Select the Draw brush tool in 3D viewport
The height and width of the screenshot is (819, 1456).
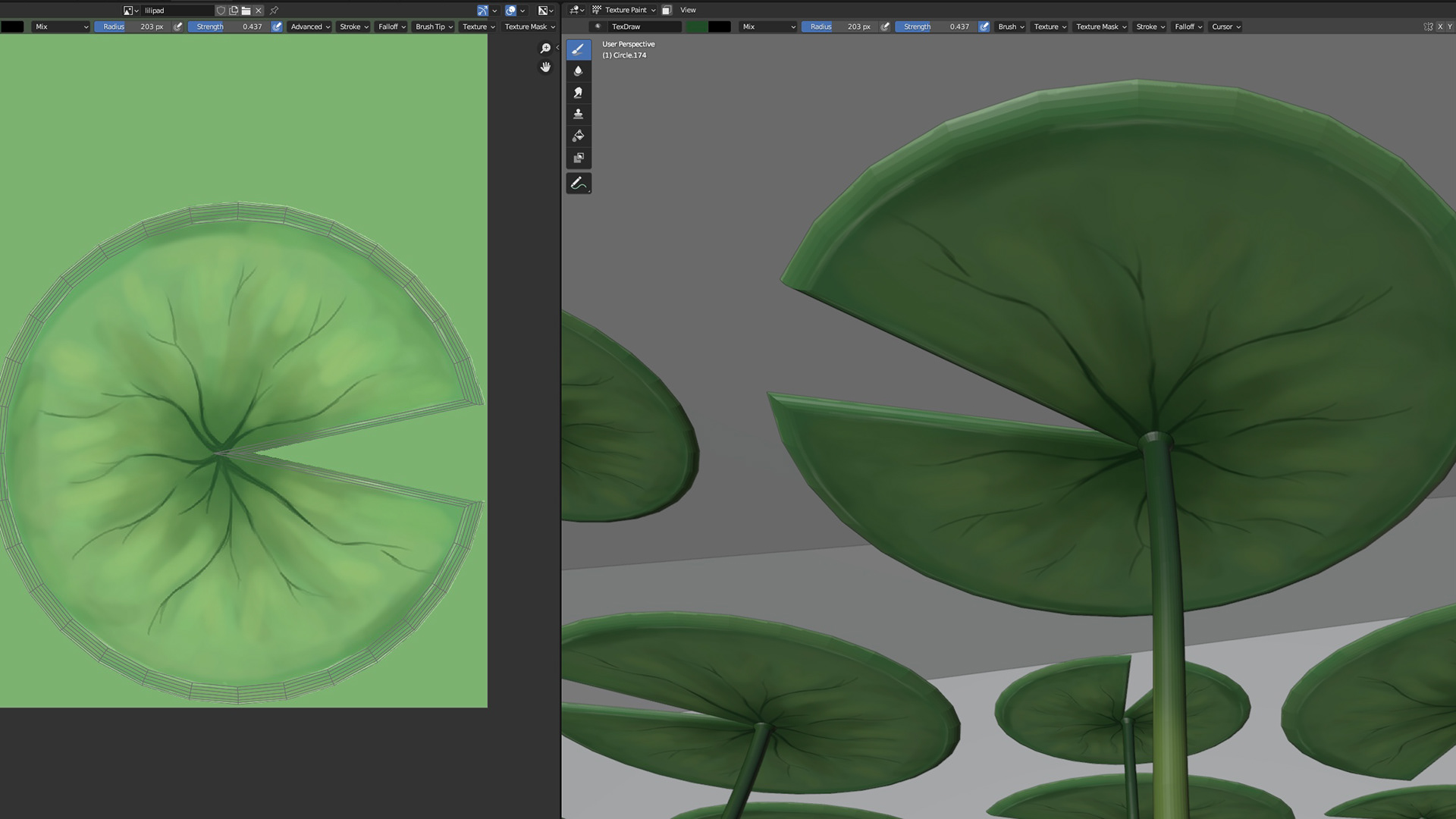tap(578, 49)
